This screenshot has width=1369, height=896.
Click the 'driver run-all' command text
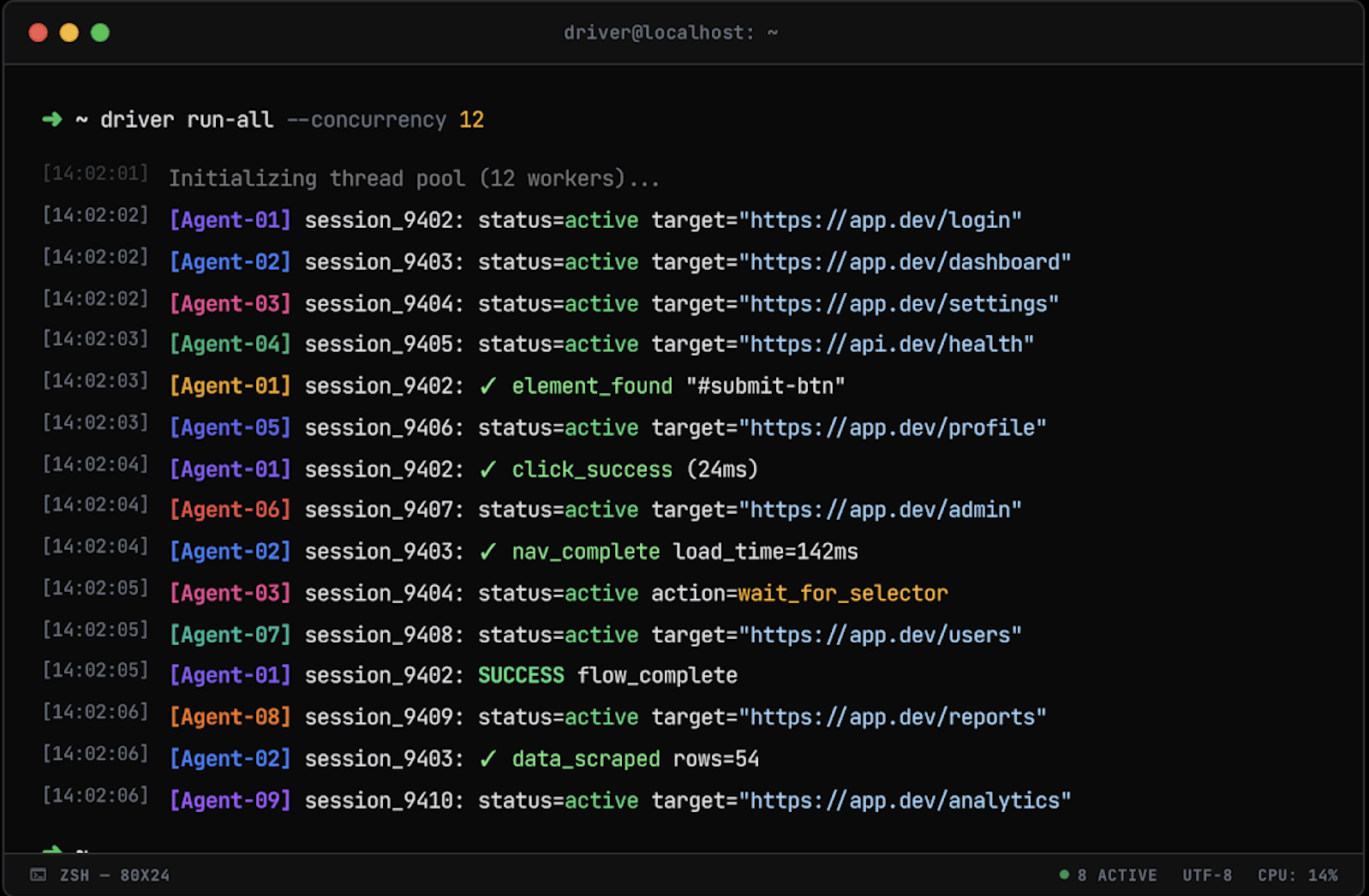(187, 120)
